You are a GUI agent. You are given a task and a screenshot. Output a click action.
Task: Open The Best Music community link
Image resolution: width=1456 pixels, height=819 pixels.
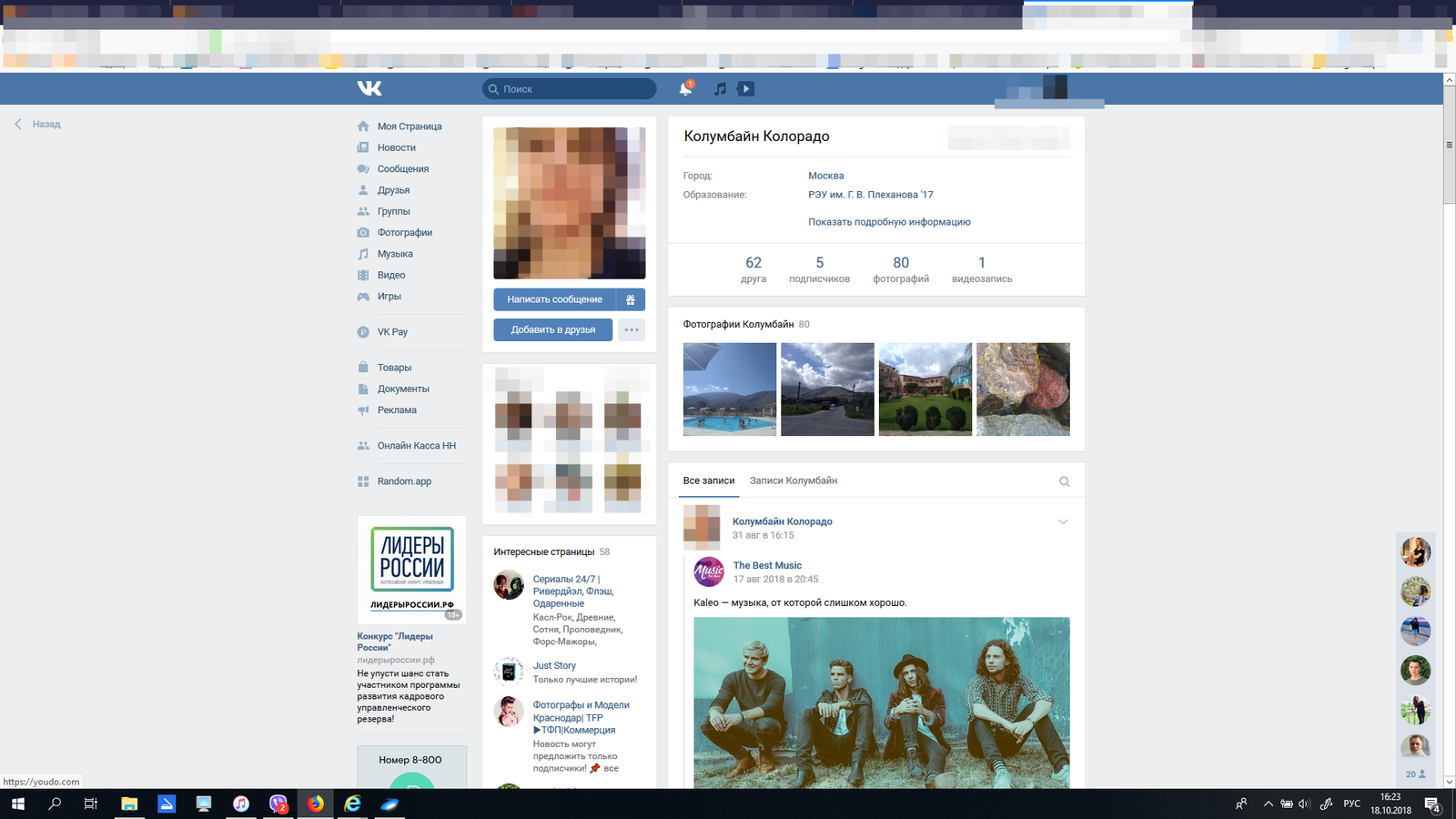pos(767,565)
